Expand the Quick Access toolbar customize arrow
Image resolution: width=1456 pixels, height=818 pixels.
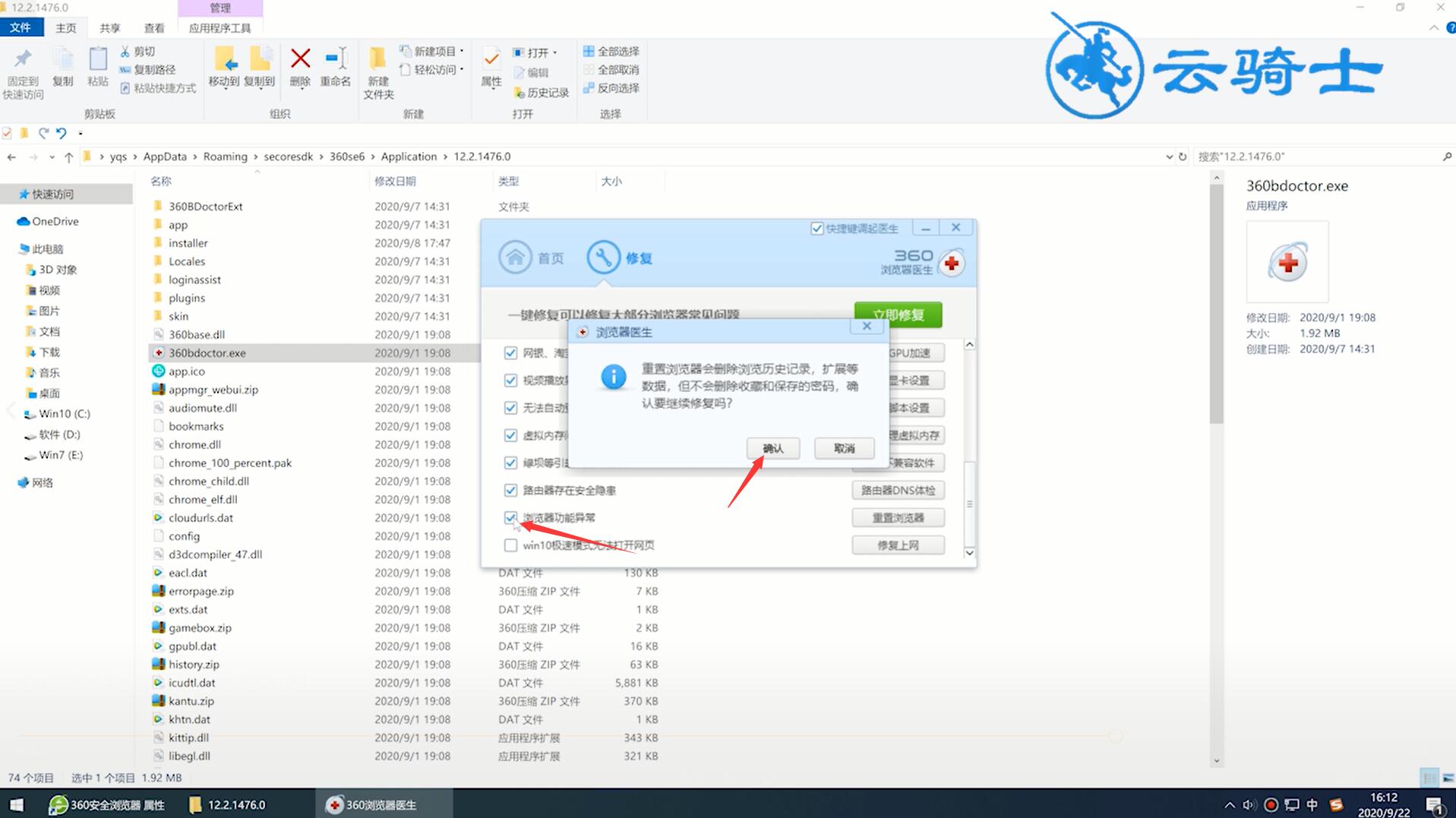click(x=80, y=133)
